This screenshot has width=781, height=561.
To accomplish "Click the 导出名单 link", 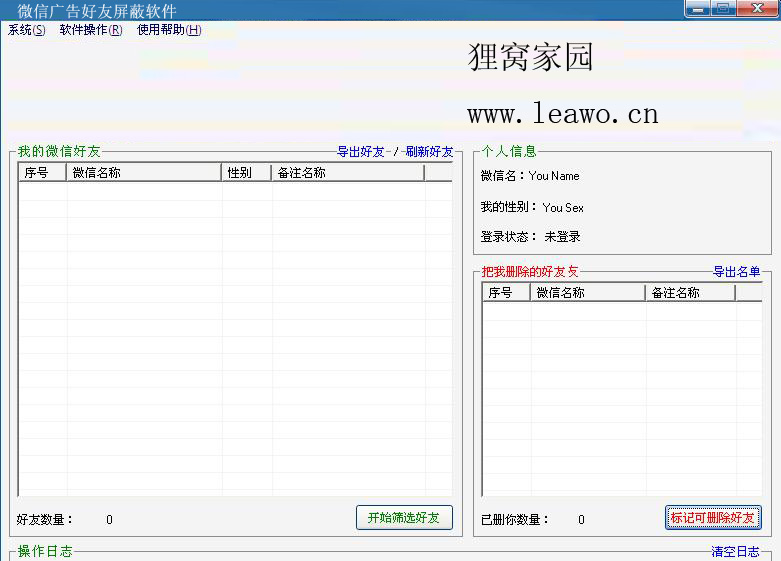I will pos(736,272).
